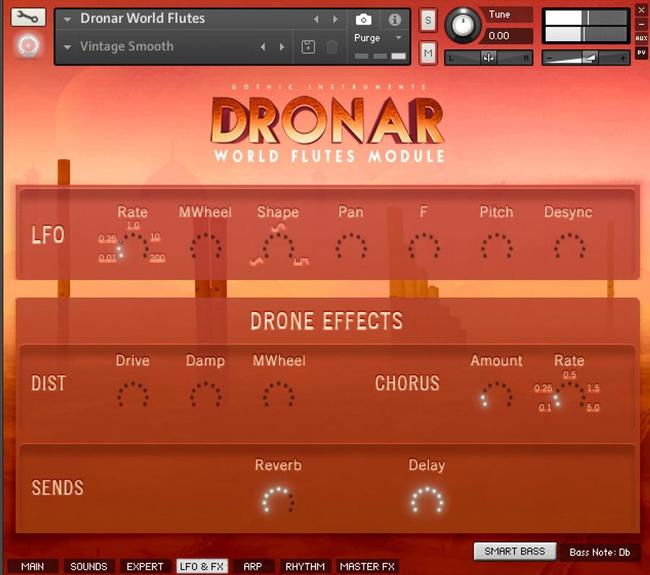Open the camera snapshot view
Image resolution: width=650 pixels, height=575 pixels.
pos(363,19)
